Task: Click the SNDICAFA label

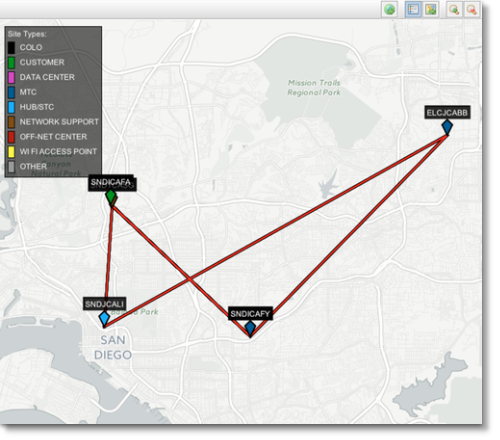Action: tap(111, 182)
